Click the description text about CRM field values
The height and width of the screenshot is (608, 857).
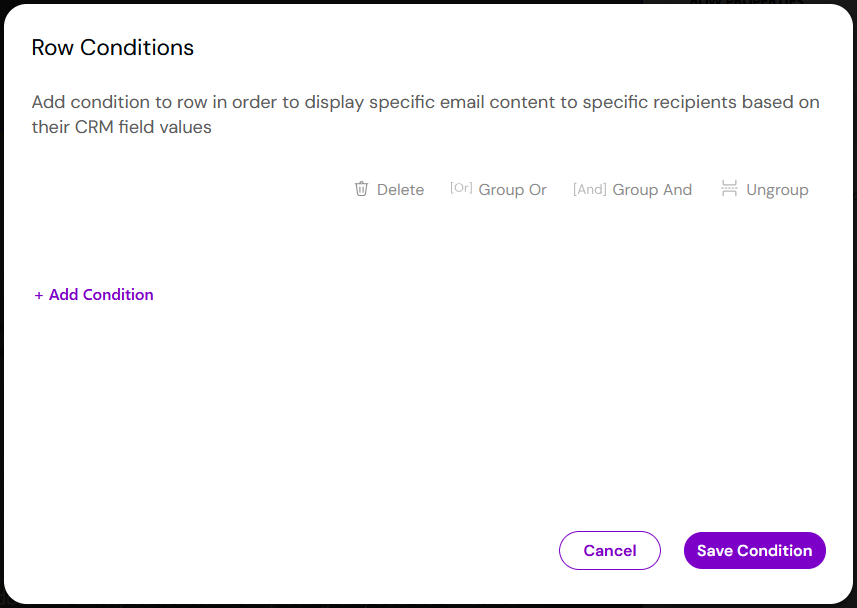click(x=425, y=114)
